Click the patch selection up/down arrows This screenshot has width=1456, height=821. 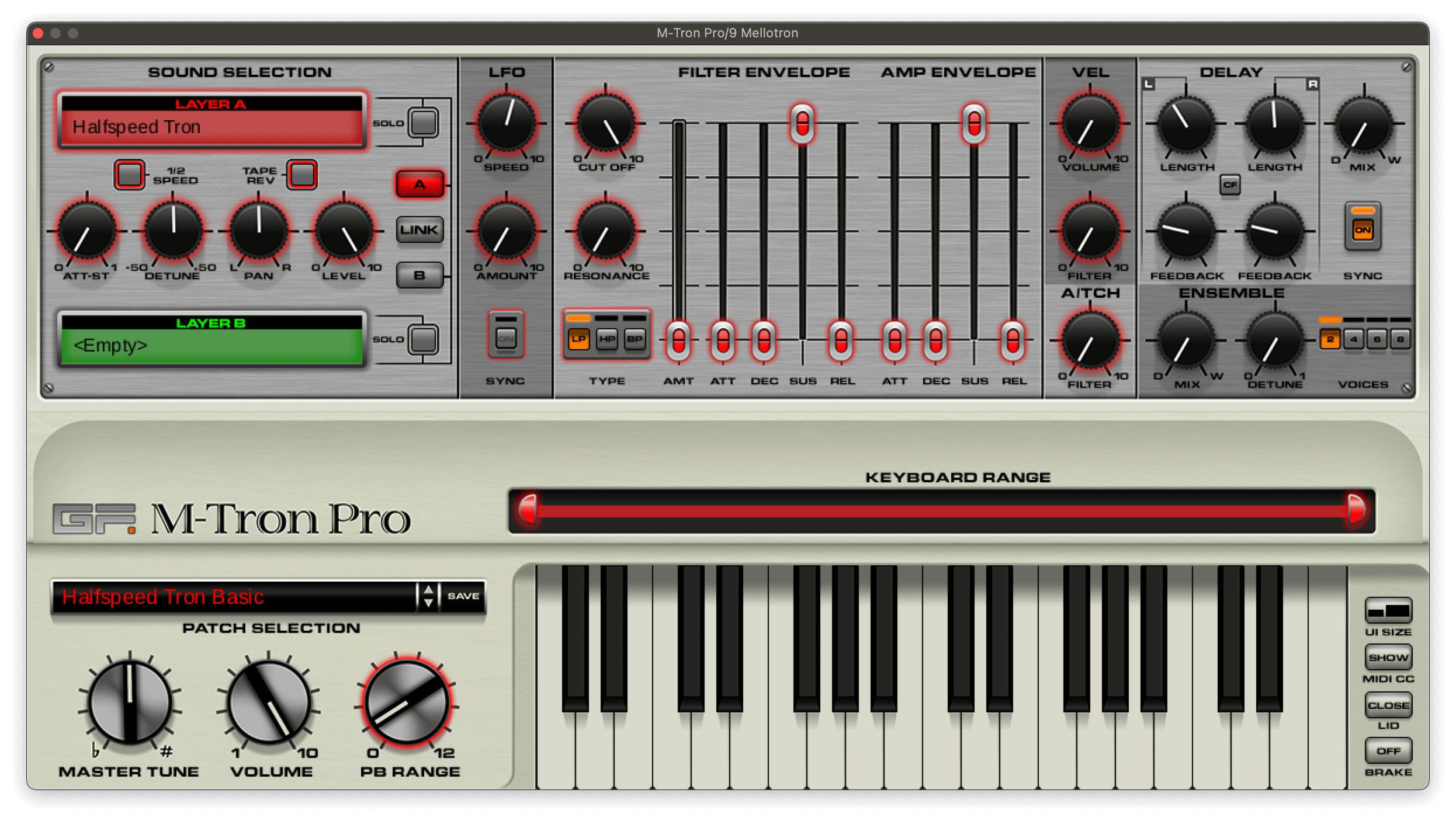(x=428, y=596)
